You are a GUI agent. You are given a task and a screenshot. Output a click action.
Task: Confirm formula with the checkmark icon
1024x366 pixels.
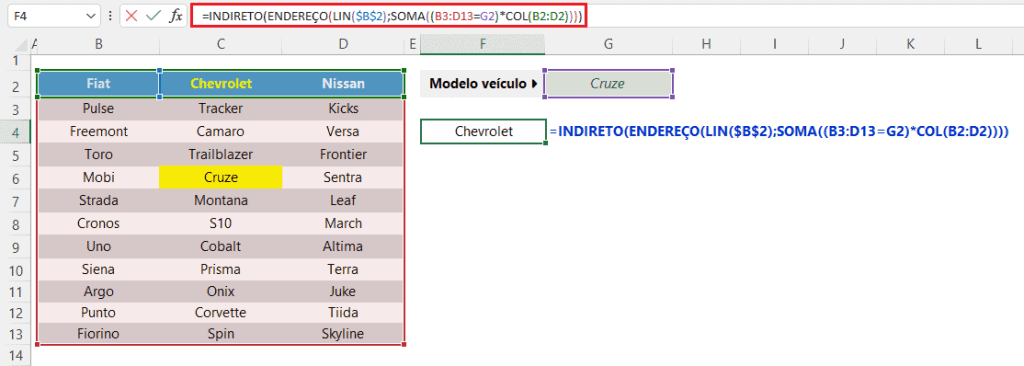pyautogui.click(x=153, y=16)
